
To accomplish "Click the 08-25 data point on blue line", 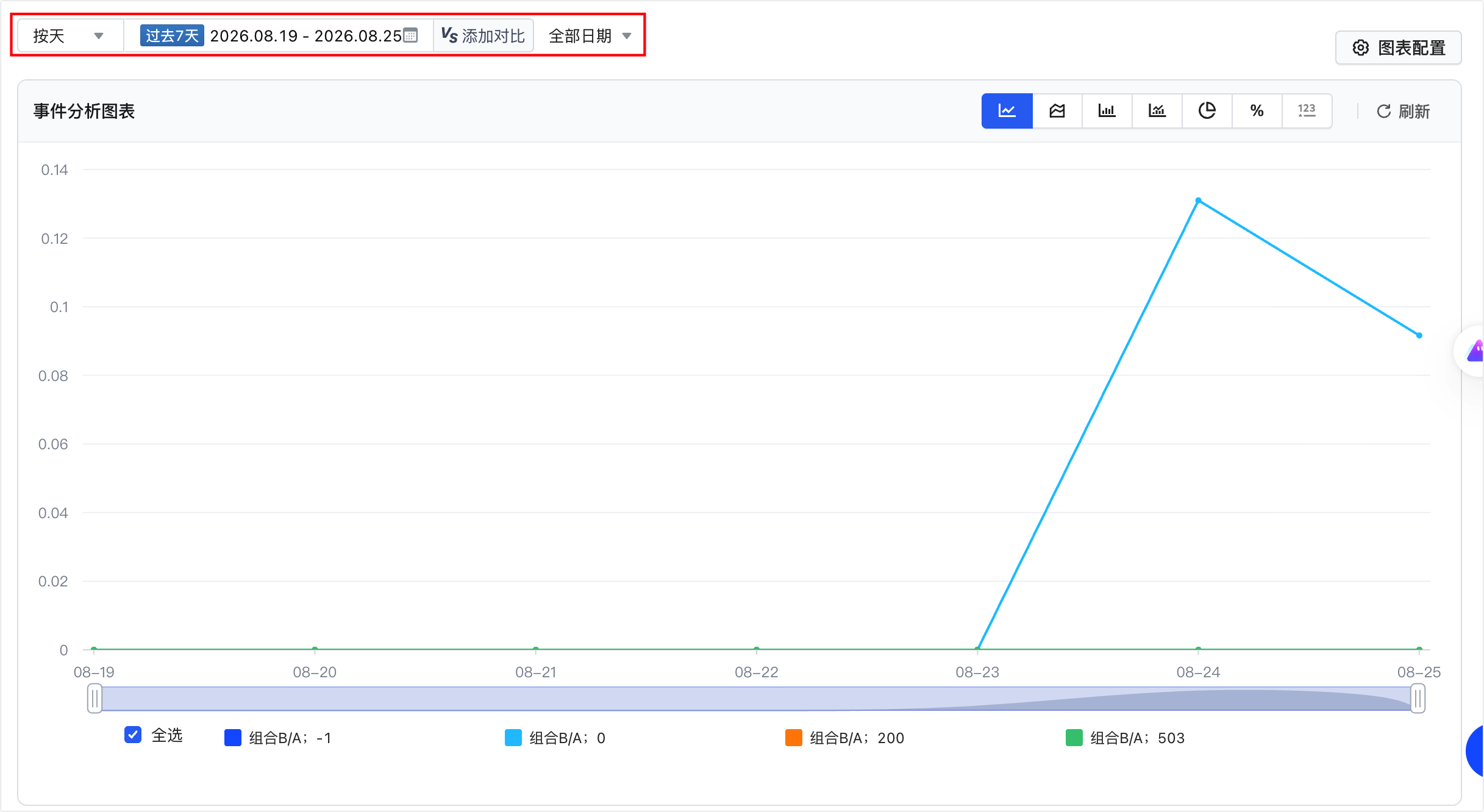I will click(1419, 335).
